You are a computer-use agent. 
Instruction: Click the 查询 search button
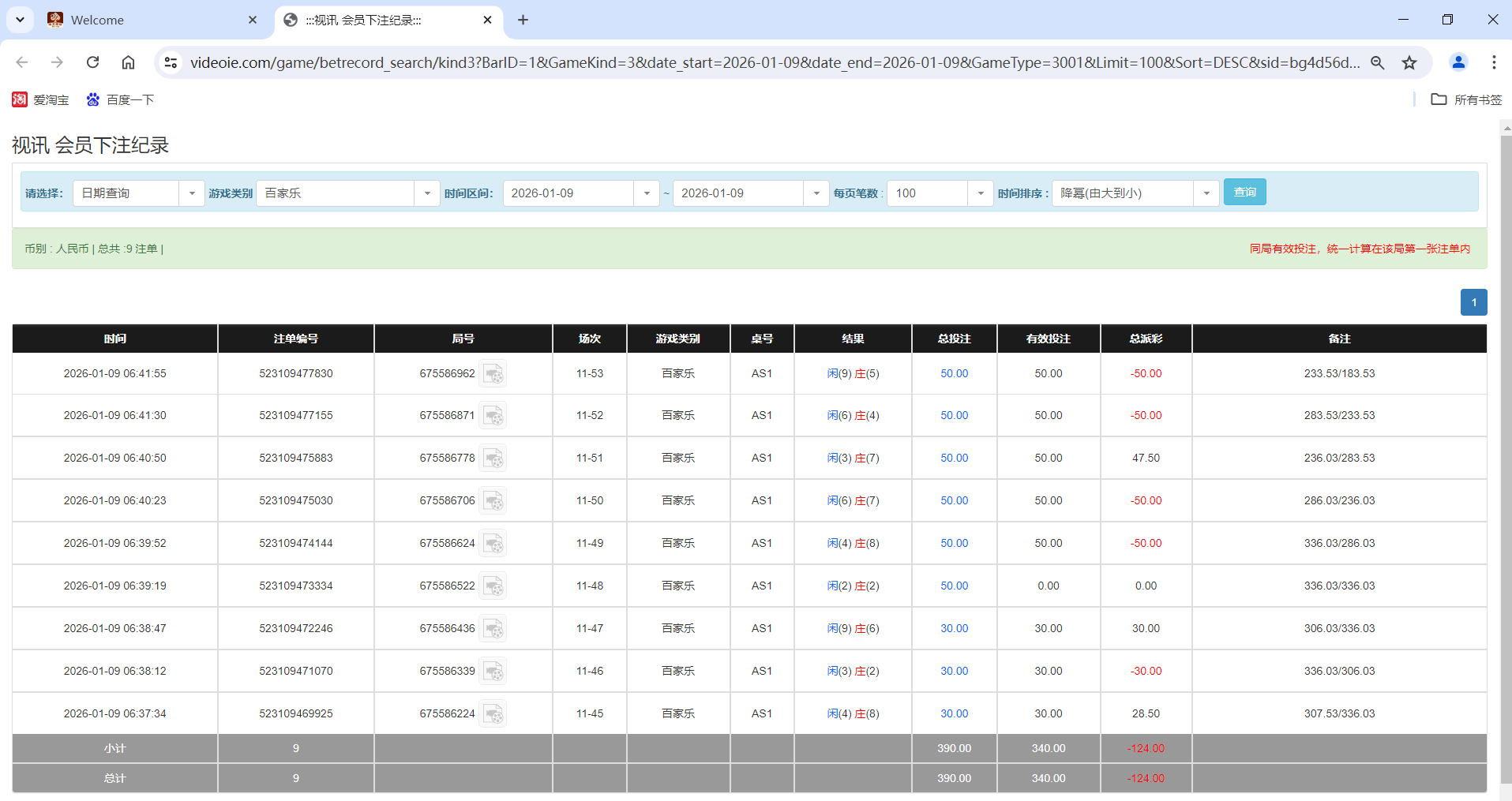[1244, 192]
